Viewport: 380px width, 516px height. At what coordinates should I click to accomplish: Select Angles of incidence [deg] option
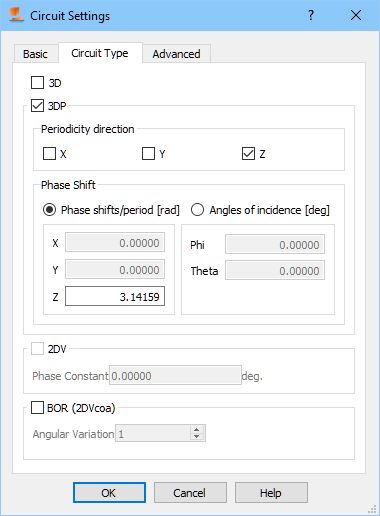click(x=197, y=210)
